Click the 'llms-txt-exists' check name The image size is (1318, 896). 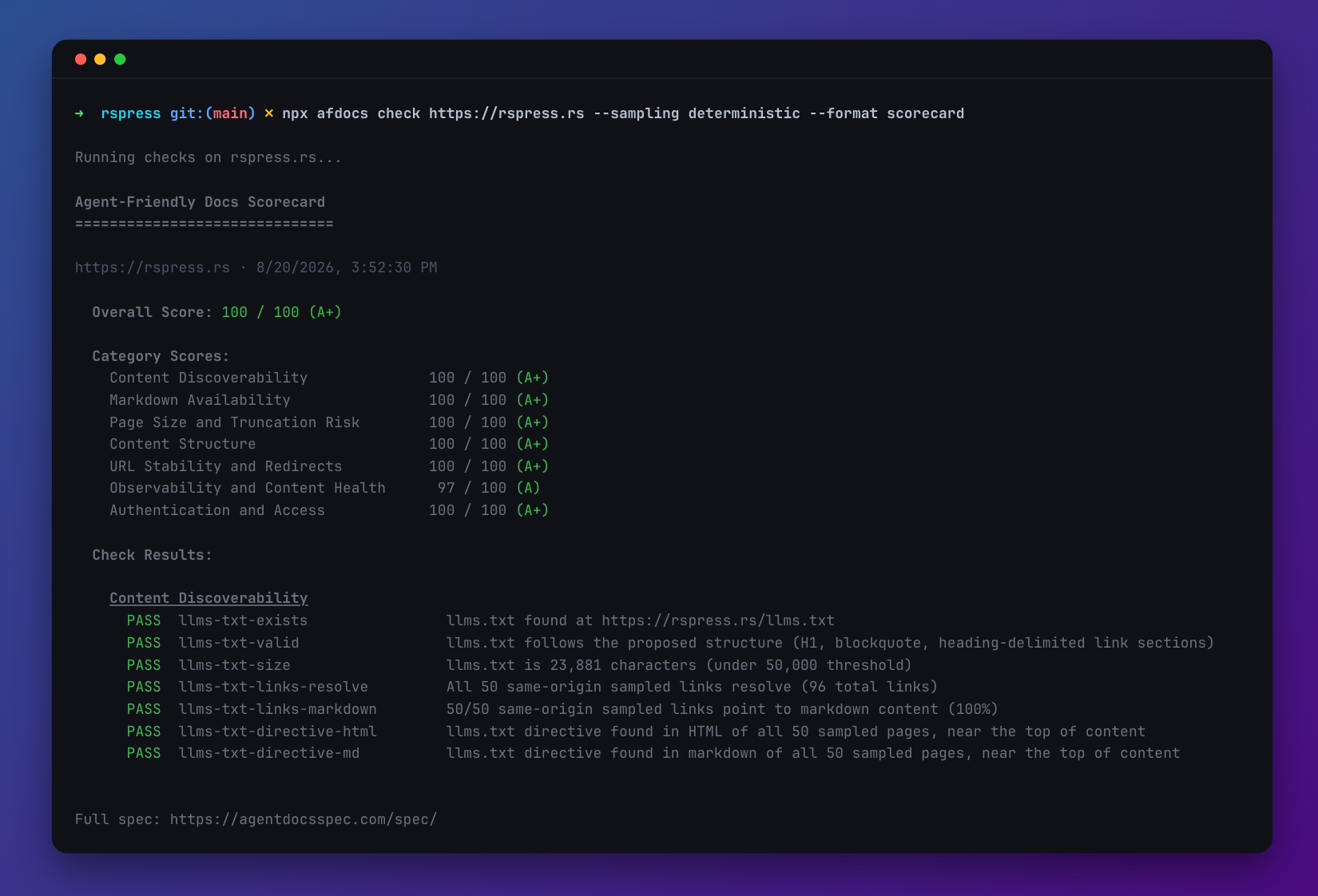pos(243,620)
